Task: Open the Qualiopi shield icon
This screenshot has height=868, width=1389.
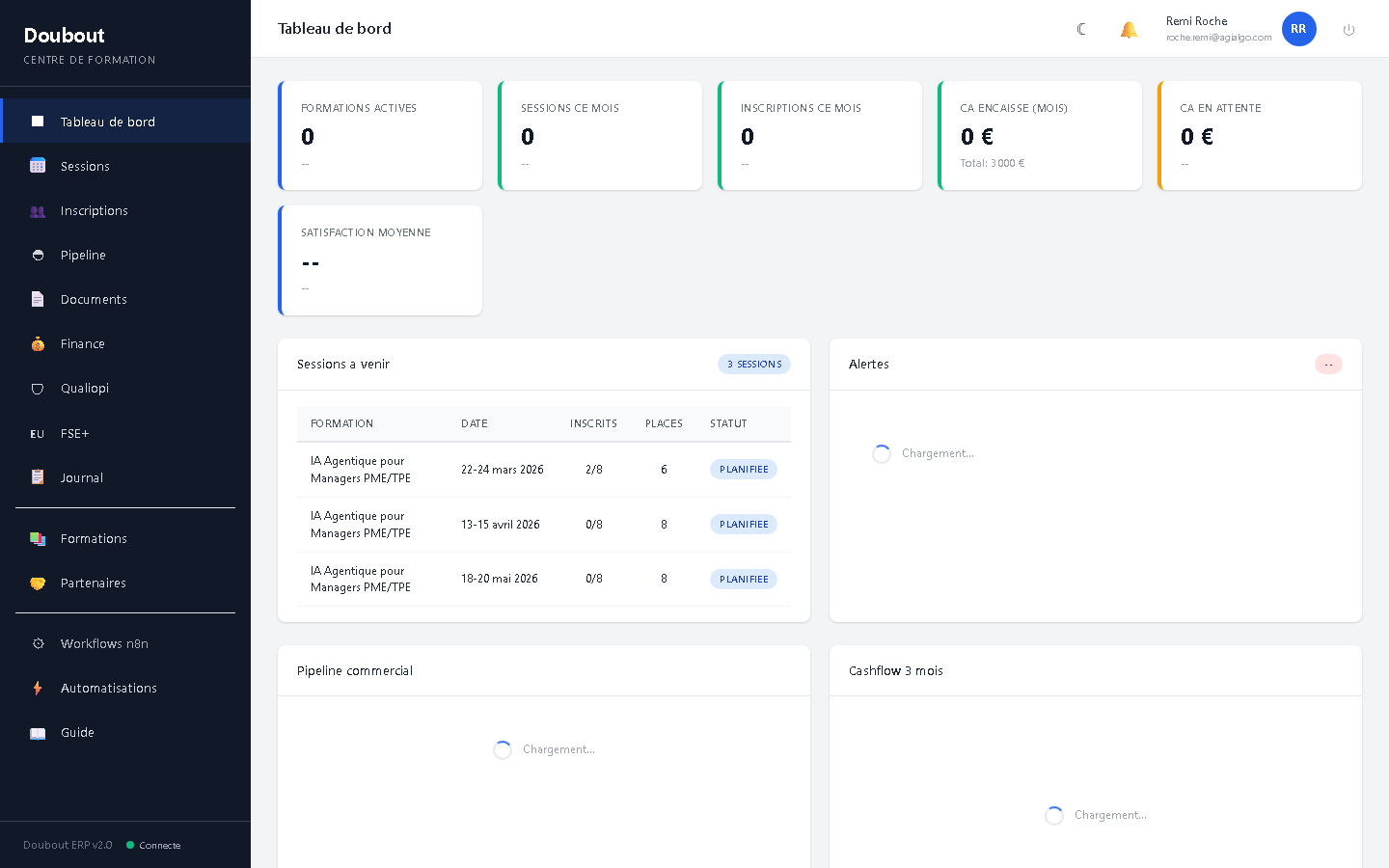Action: [x=38, y=388]
